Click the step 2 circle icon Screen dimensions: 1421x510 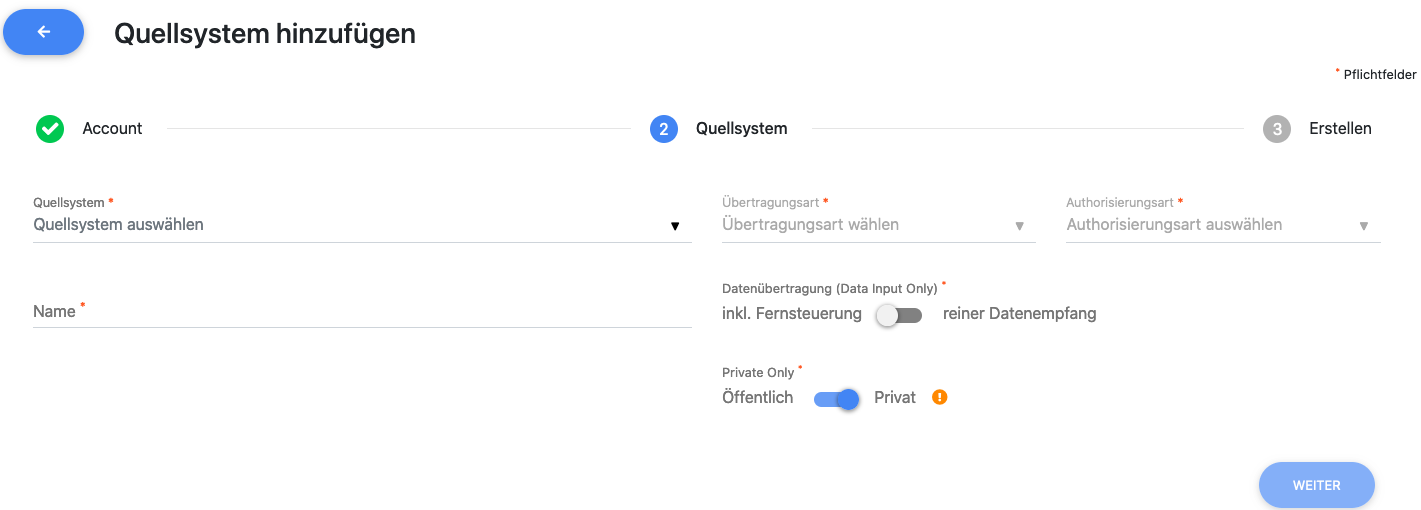pos(664,129)
